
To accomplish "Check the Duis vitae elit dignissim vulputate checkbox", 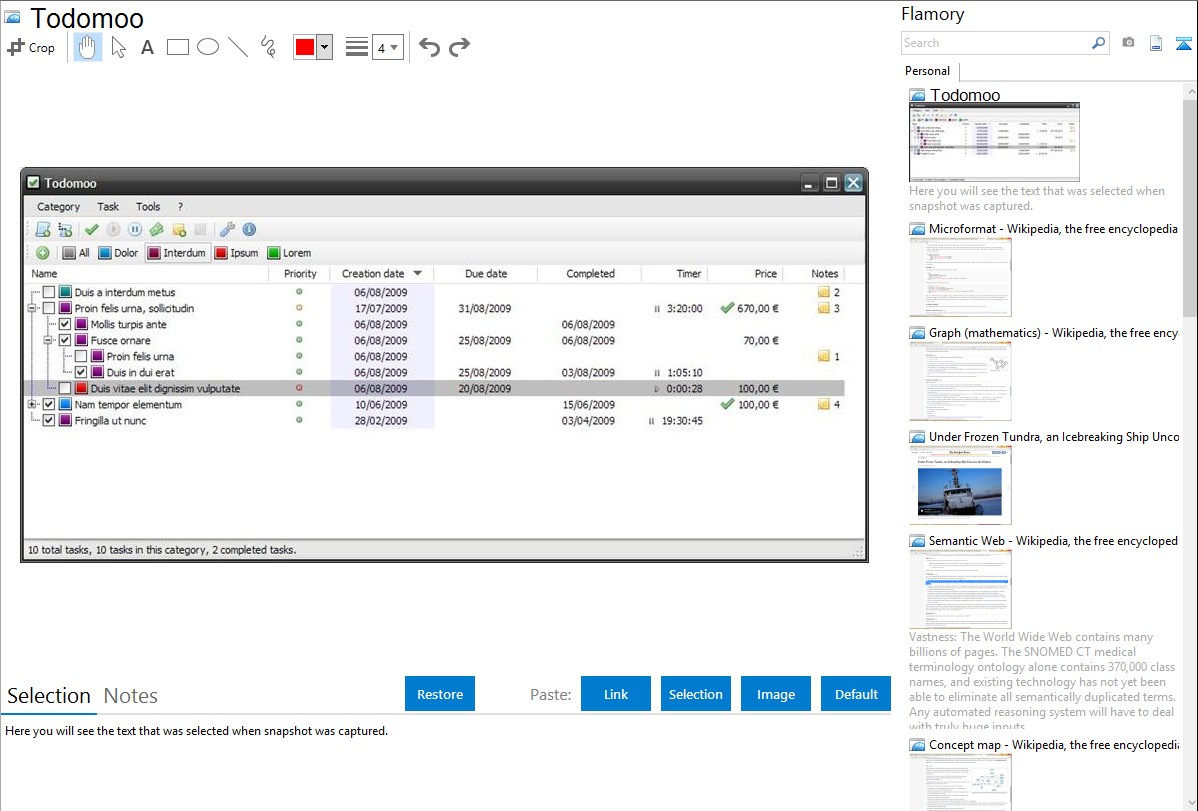I will pos(65,388).
